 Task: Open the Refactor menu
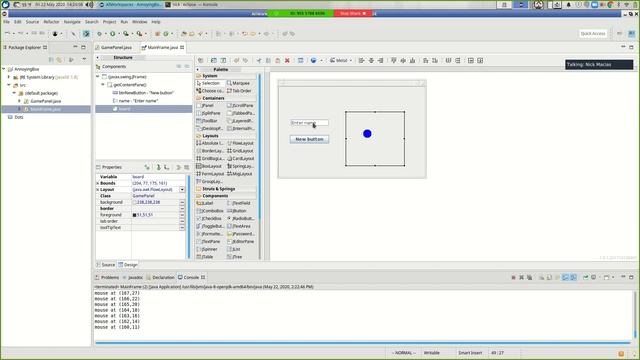(51, 22)
